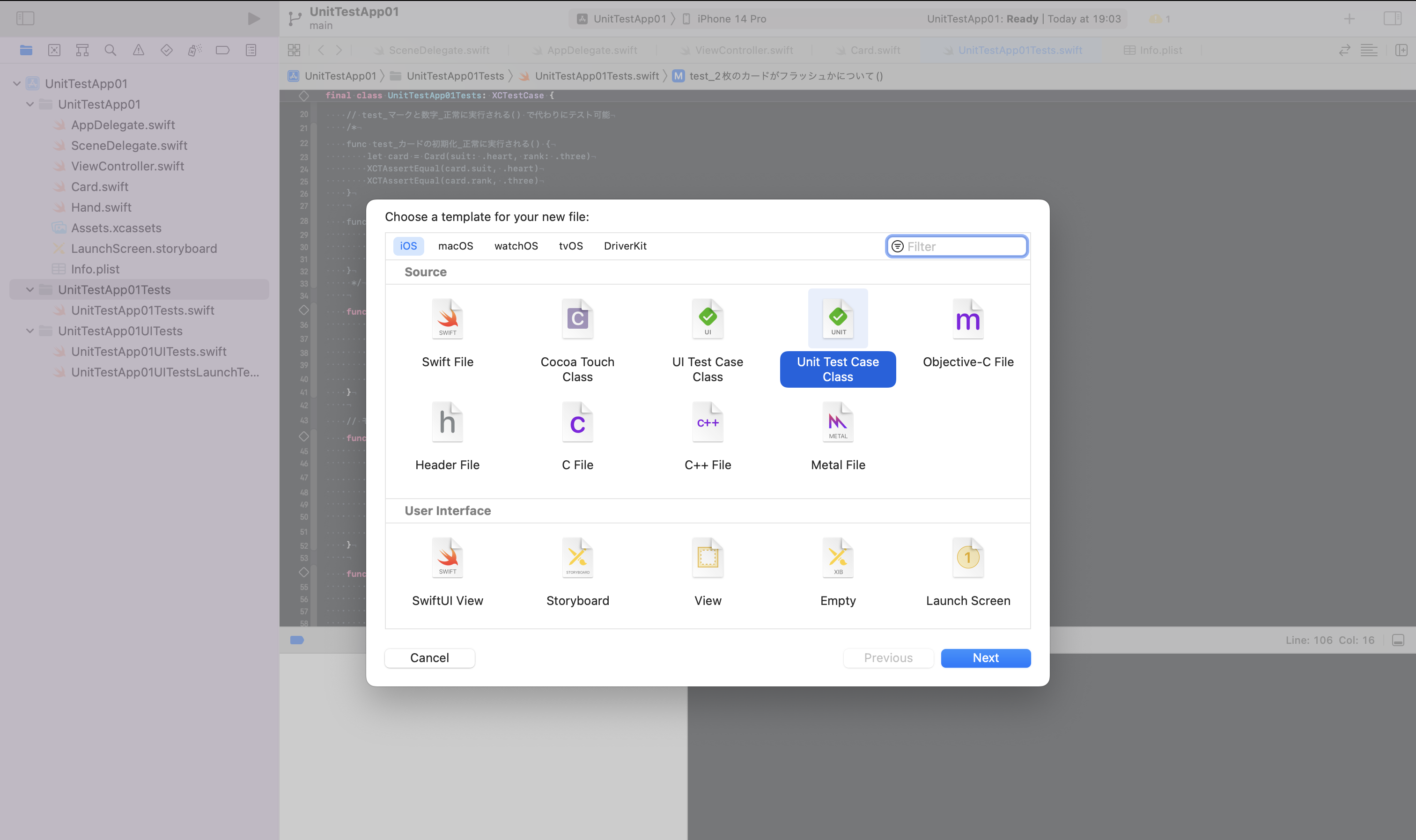Select the Metal File template
The image size is (1416, 840).
coord(838,436)
